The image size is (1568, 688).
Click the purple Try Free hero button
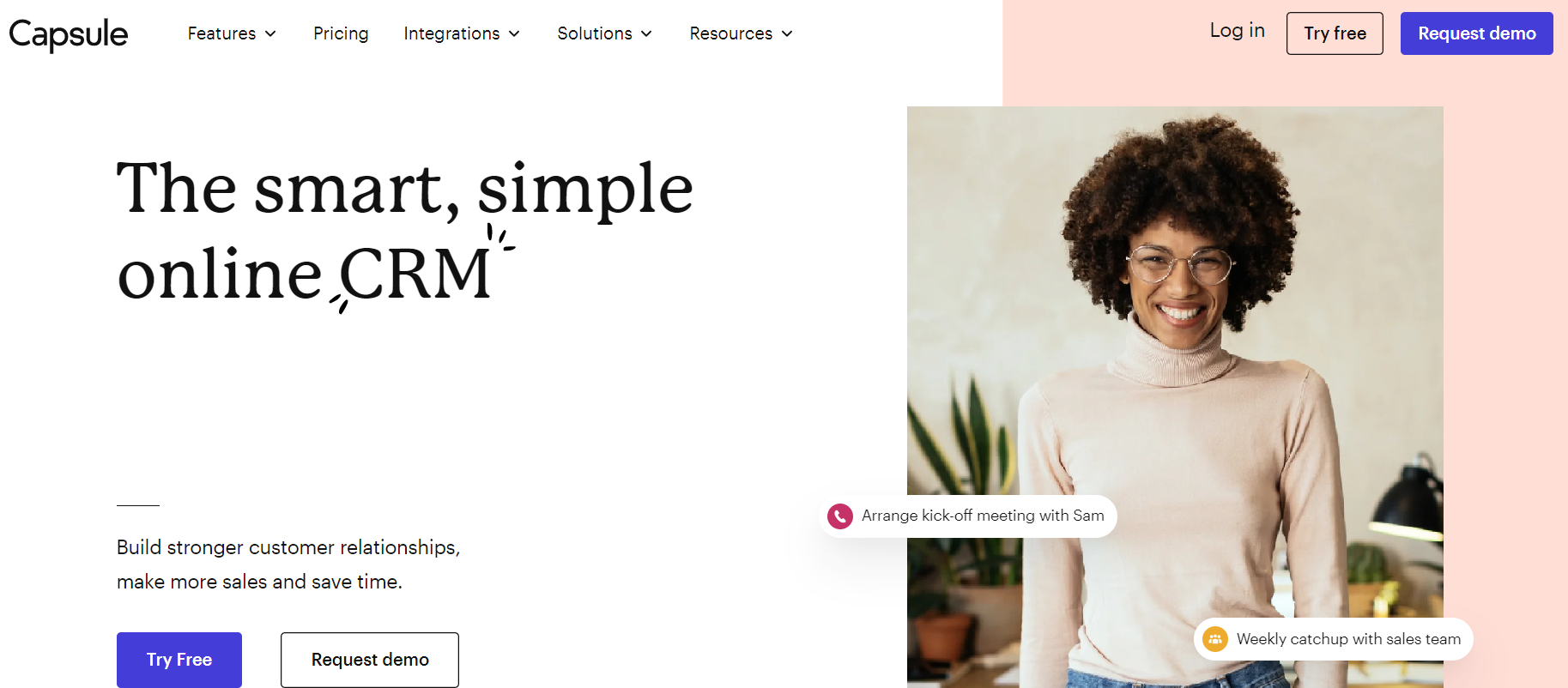point(179,660)
